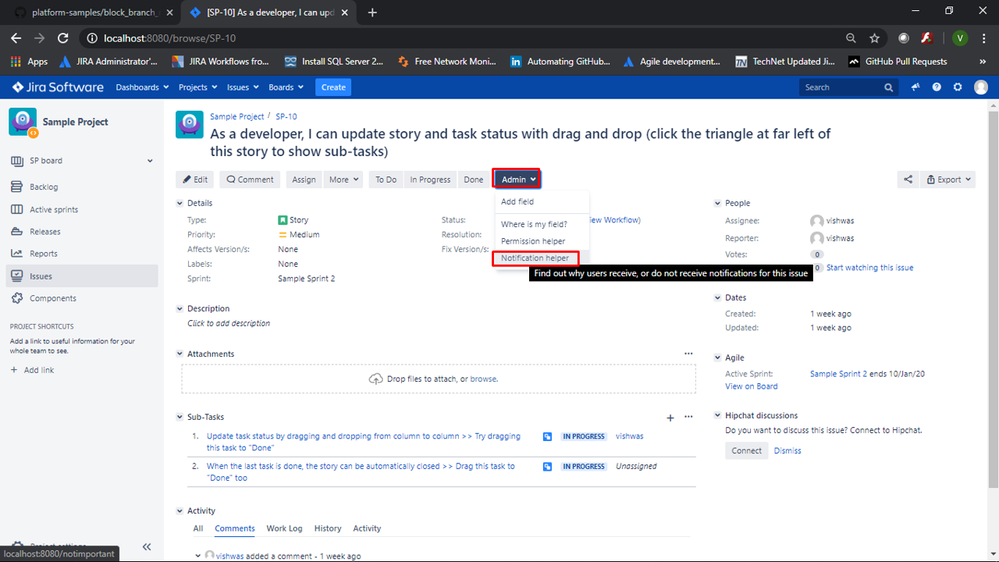This screenshot has width=999, height=562.
Task: Select Notification helper menu item
Action: 535,258
